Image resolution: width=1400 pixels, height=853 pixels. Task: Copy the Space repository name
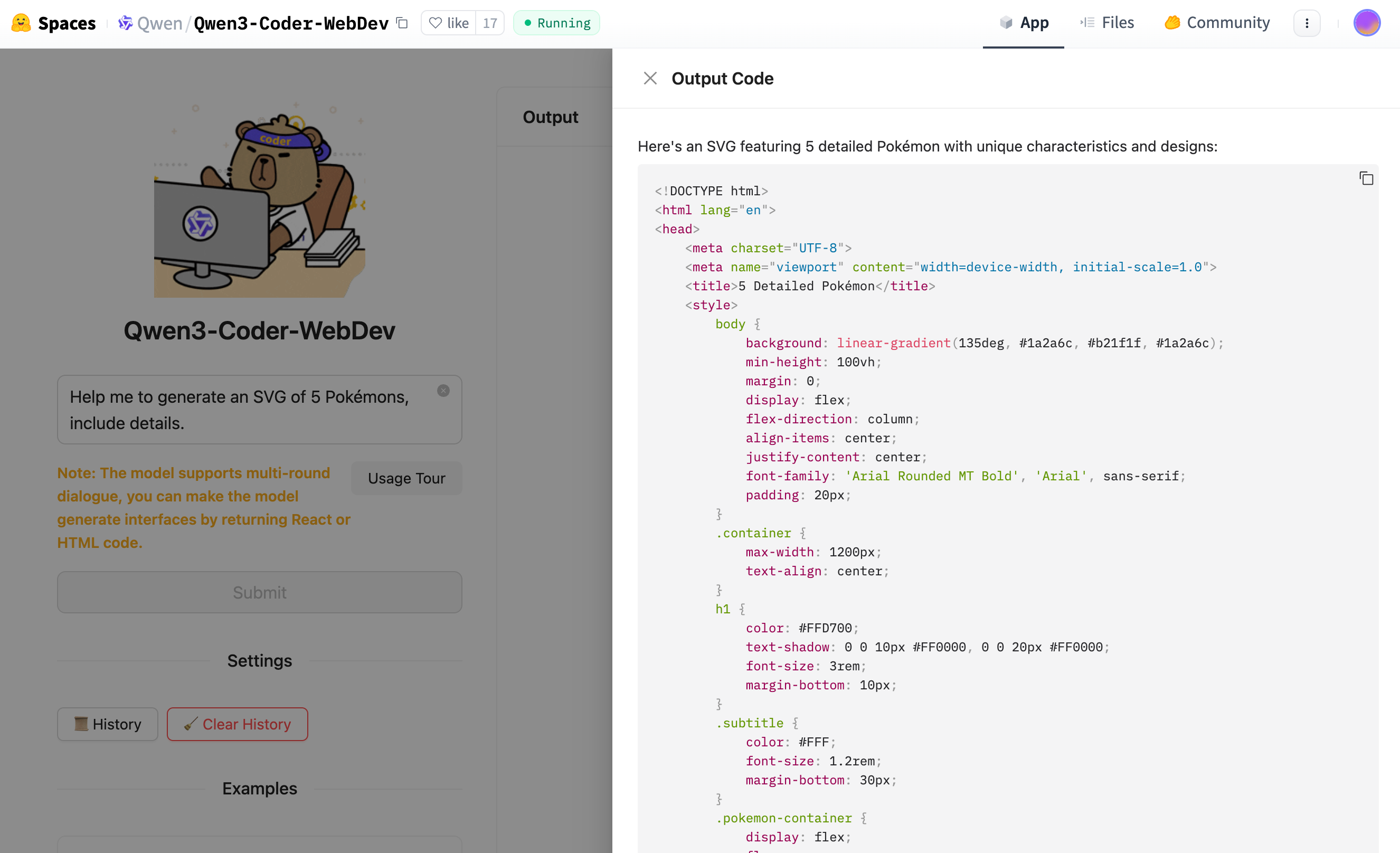tap(402, 23)
